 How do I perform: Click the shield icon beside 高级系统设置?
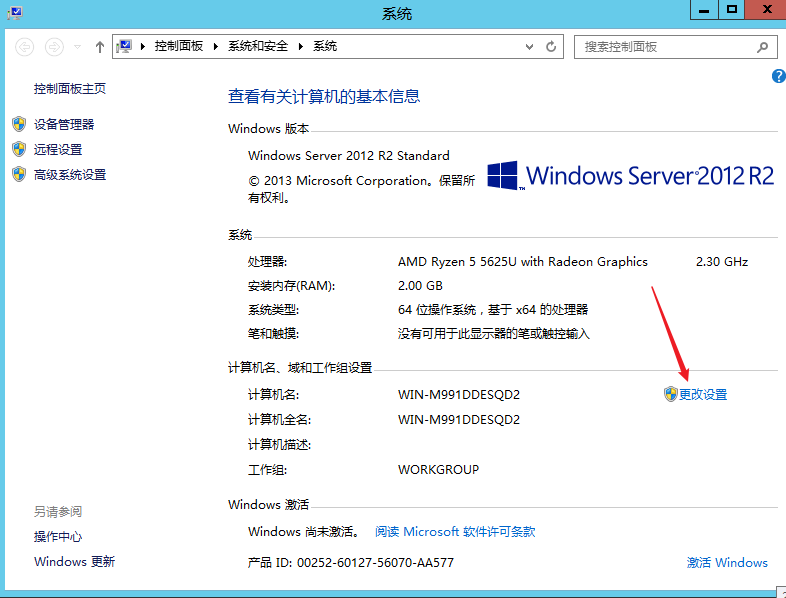click(19, 174)
